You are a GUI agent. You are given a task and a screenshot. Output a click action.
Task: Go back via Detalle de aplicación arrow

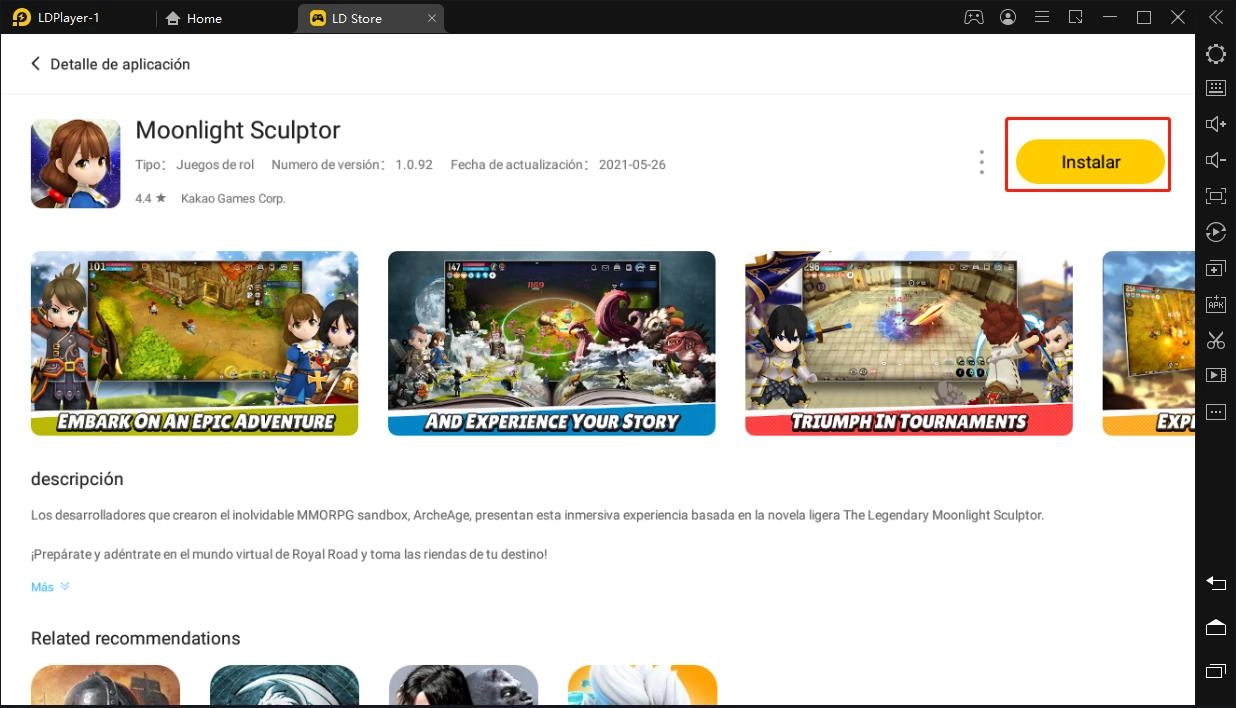[x=36, y=64]
